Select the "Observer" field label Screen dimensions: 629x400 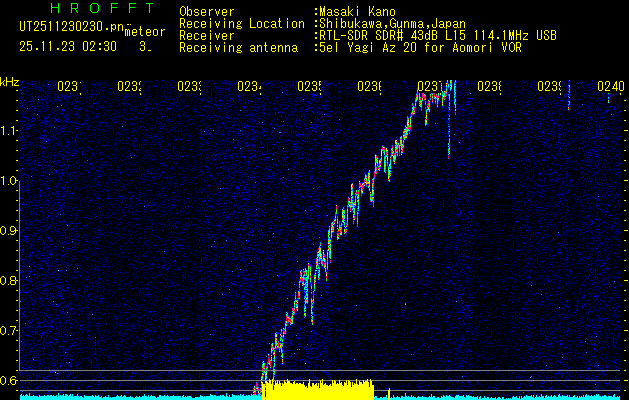click(207, 11)
